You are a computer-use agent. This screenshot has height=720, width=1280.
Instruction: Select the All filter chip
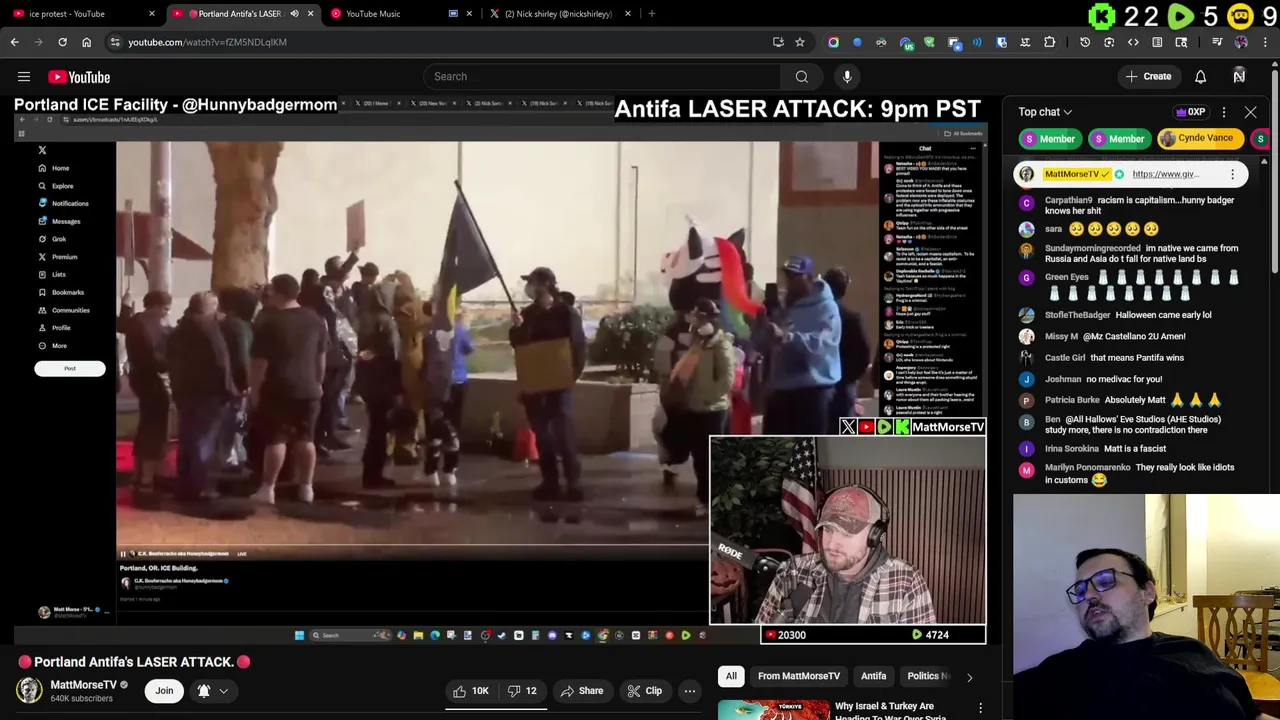click(731, 676)
